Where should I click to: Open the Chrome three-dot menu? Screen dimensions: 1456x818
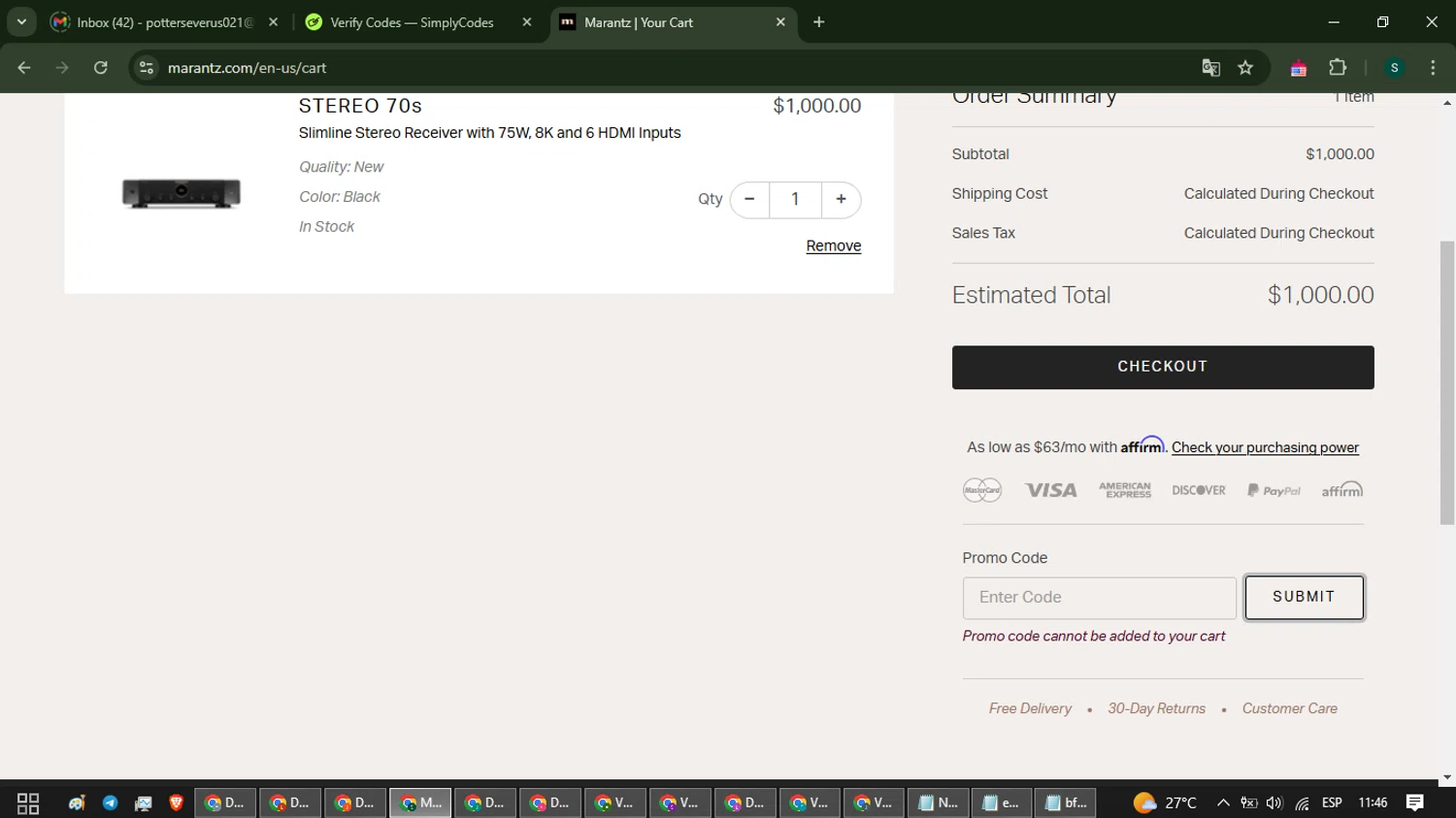(1433, 68)
